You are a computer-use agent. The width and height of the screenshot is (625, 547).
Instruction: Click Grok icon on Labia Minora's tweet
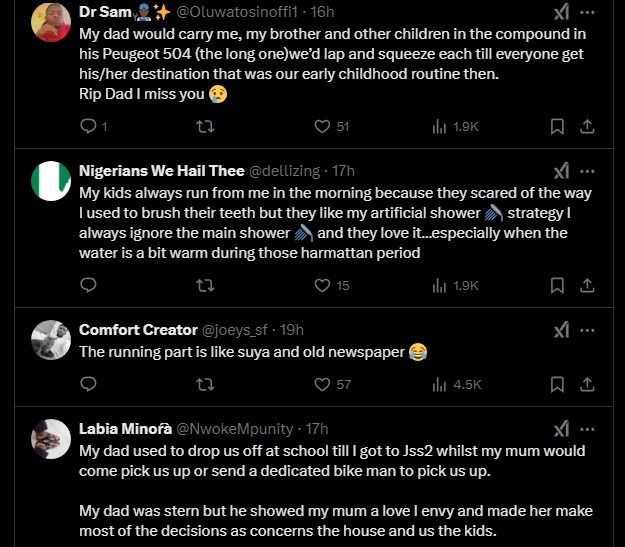tap(562, 428)
